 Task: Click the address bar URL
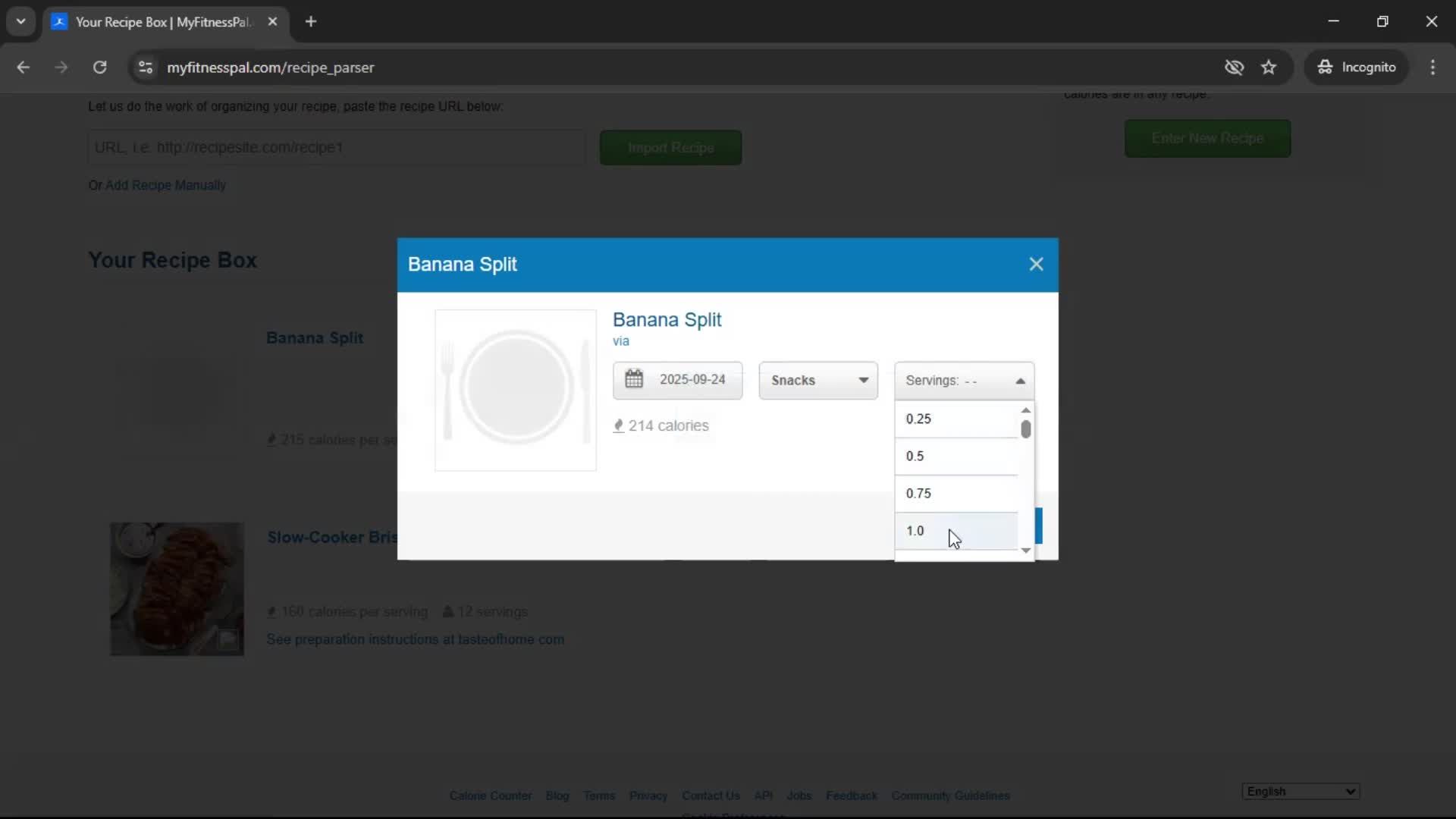[x=271, y=67]
